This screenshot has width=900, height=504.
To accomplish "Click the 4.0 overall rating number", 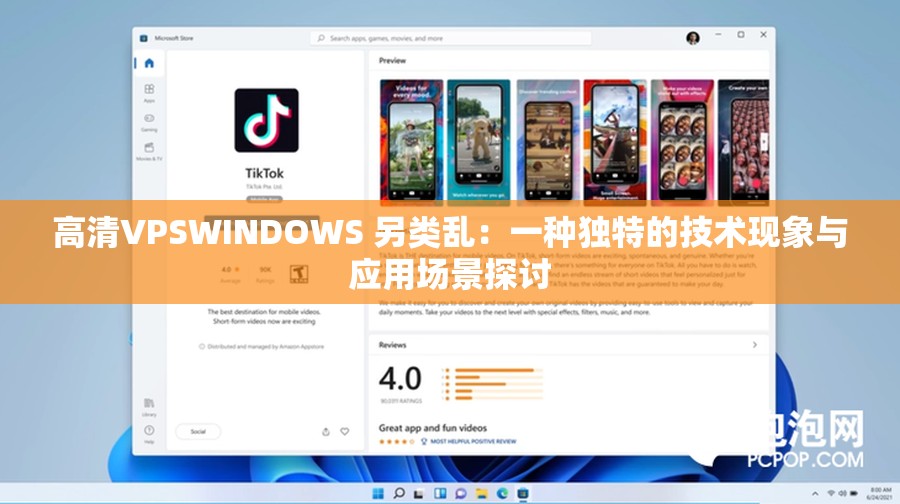I will pos(400,379).
